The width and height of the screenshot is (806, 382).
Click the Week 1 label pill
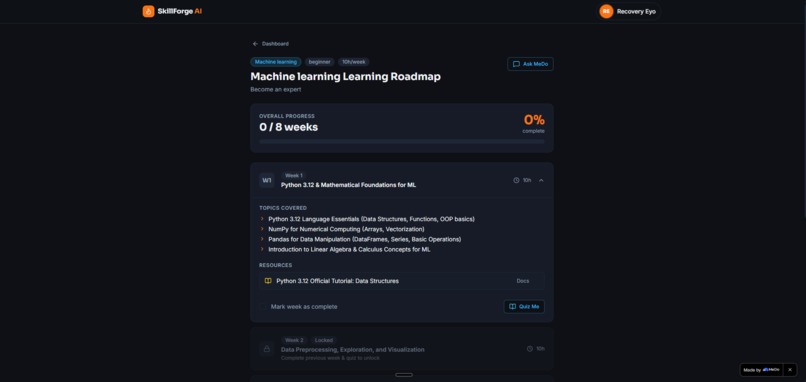tap(294, 175)
